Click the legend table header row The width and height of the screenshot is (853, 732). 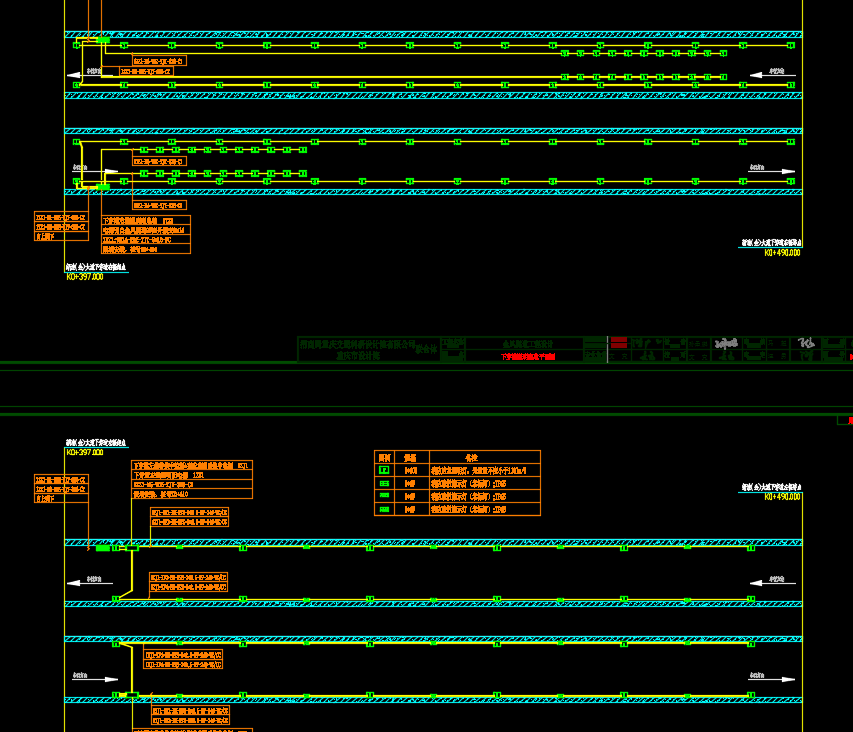(x=457, y=456)
